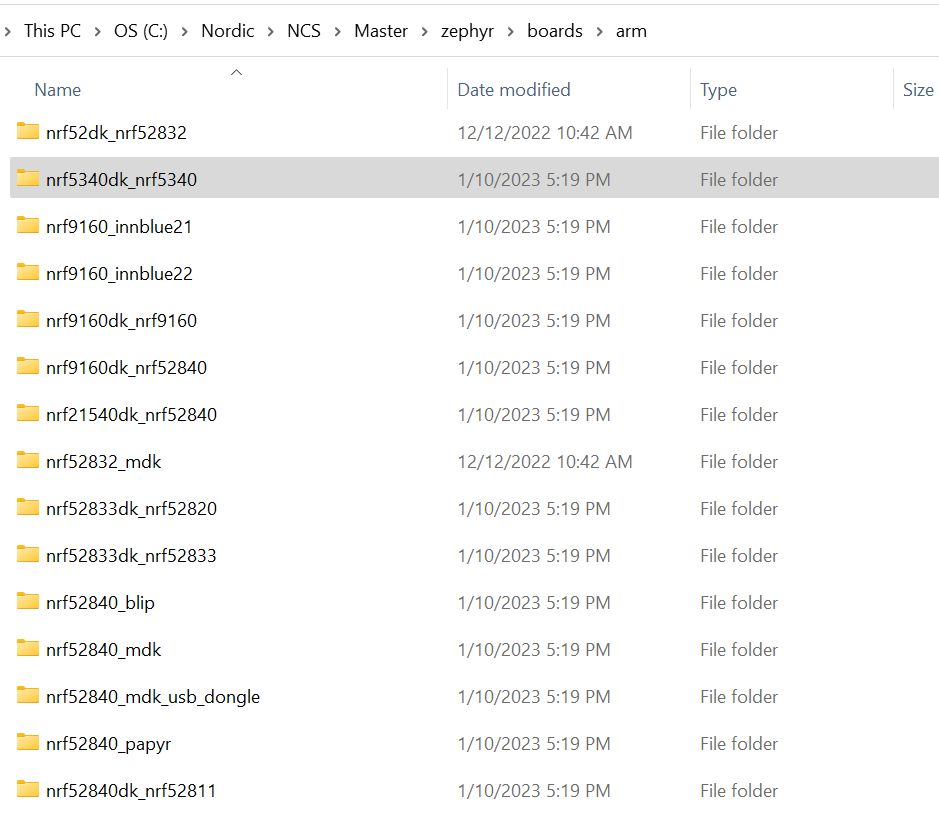Click the nrf52dk_nrf52832 folder icon
The height and width of the screenshot is (820, 939).
pyautogui.click(x=28, y=132)
